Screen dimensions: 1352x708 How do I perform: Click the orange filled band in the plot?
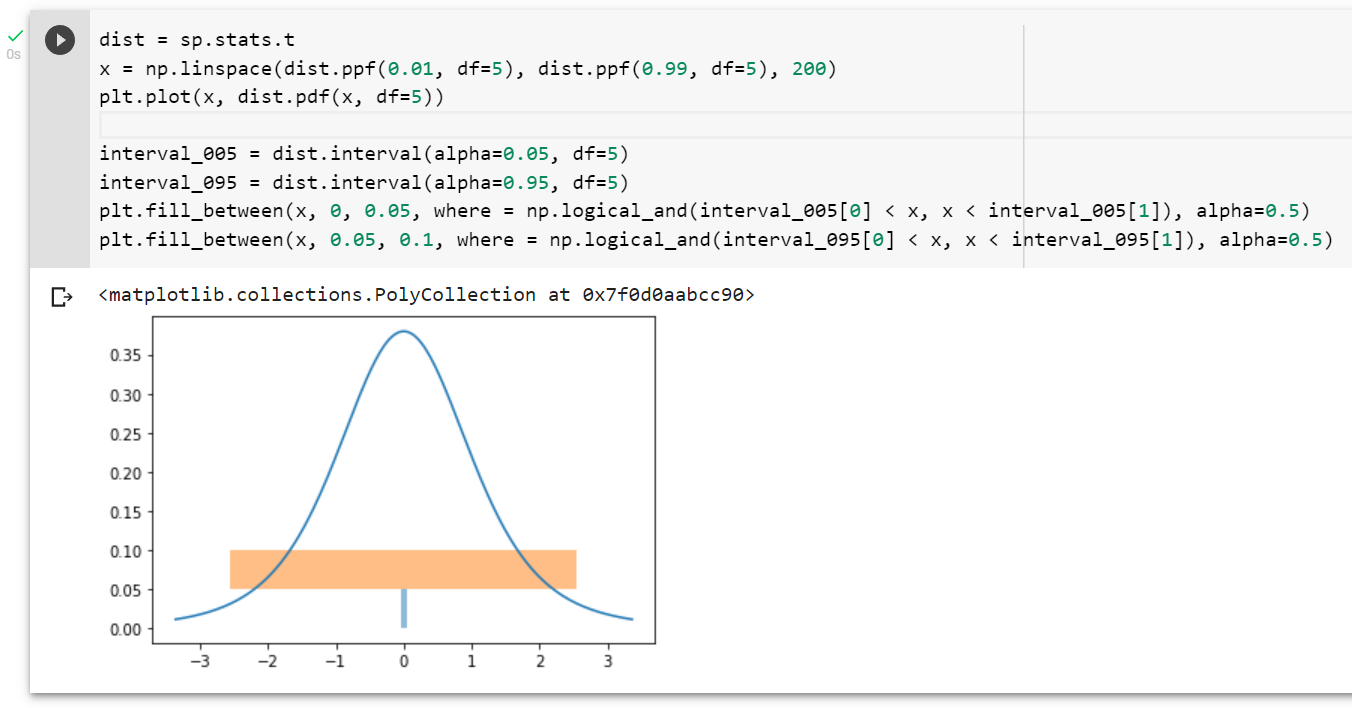coord(400,568)
